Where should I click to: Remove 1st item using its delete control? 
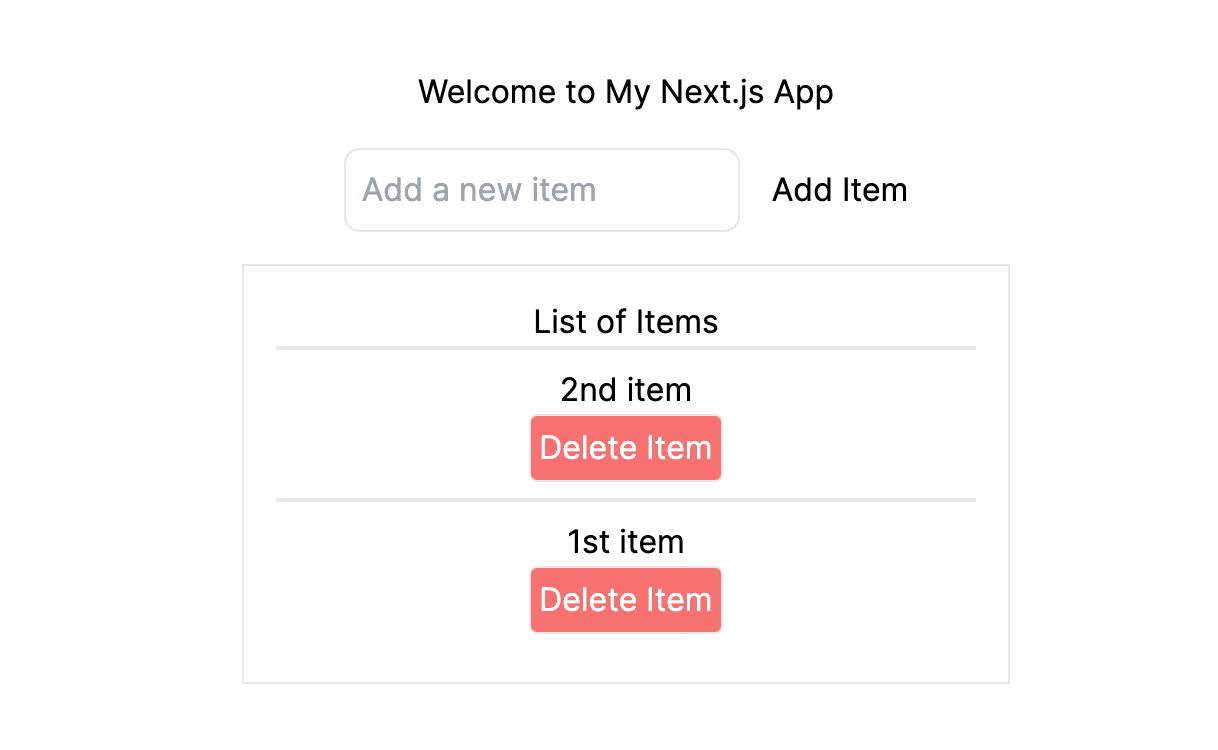[626, 599]
